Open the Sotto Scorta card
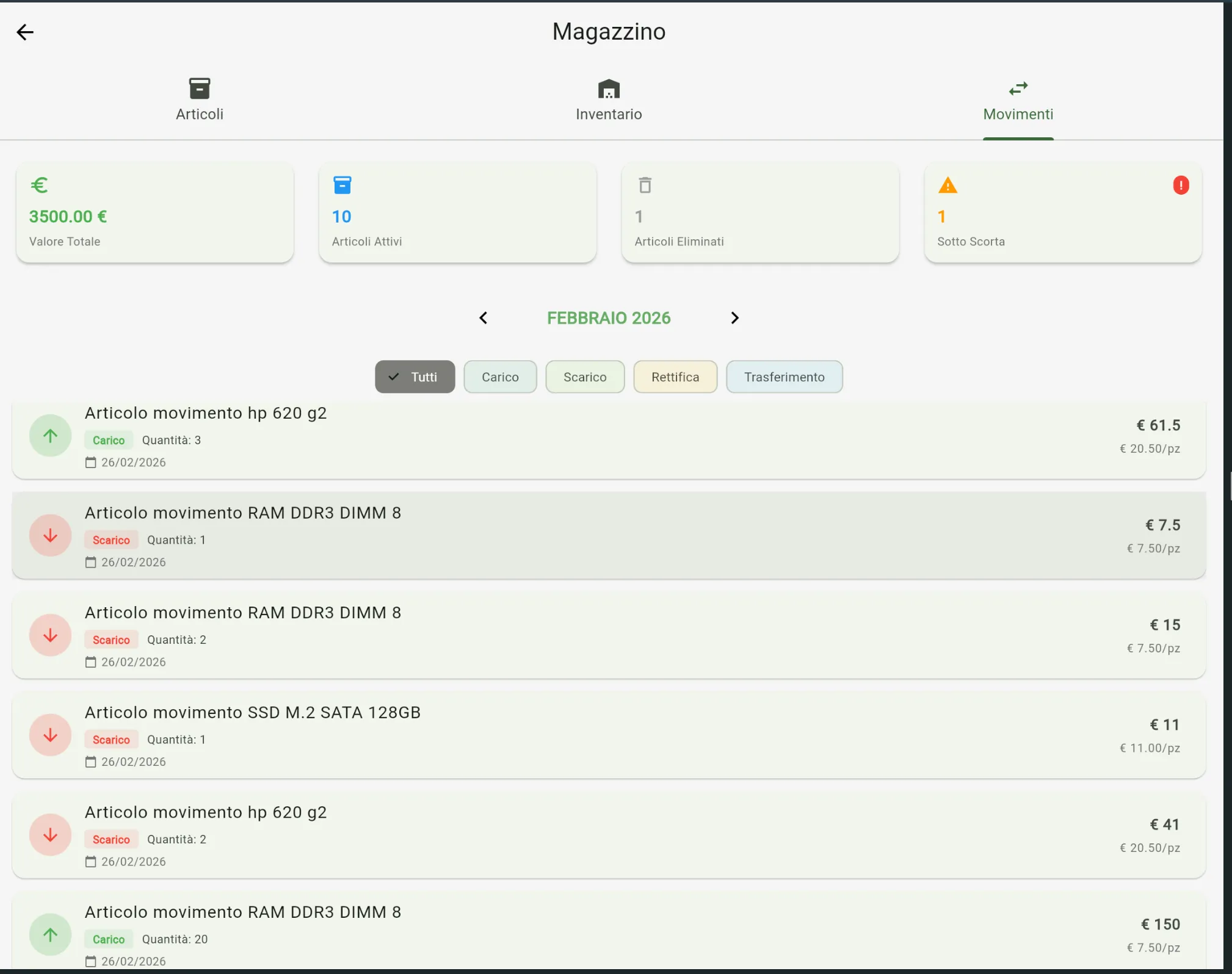Screen dimensions: 1232x974 (1062, 214)
